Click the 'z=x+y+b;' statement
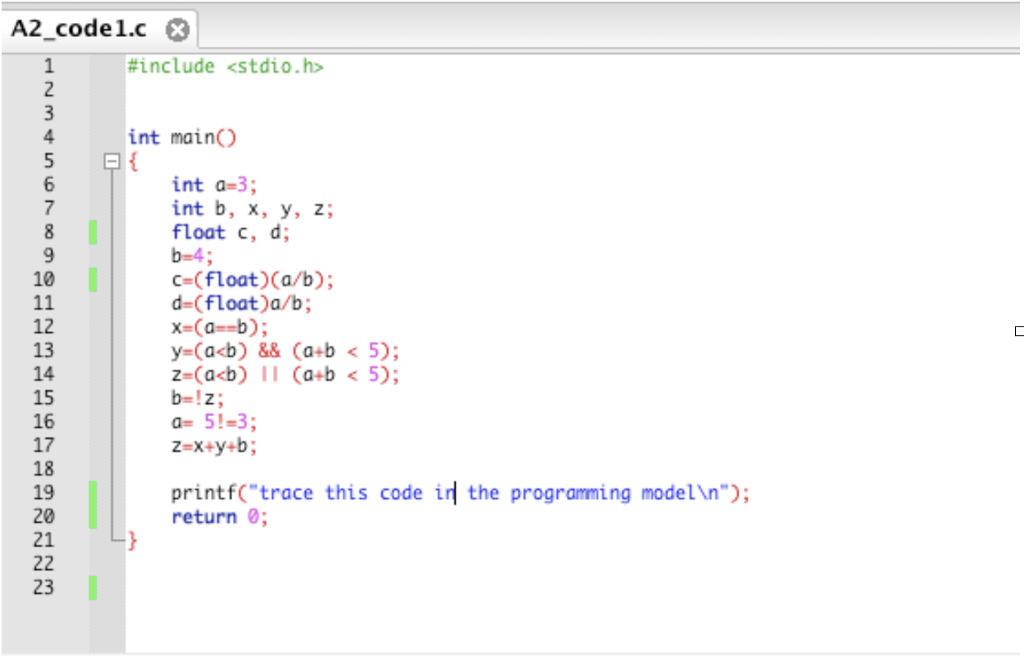The height and width of the screenshot is (656, 1024). pyautogui.click(x=214, y=446)
